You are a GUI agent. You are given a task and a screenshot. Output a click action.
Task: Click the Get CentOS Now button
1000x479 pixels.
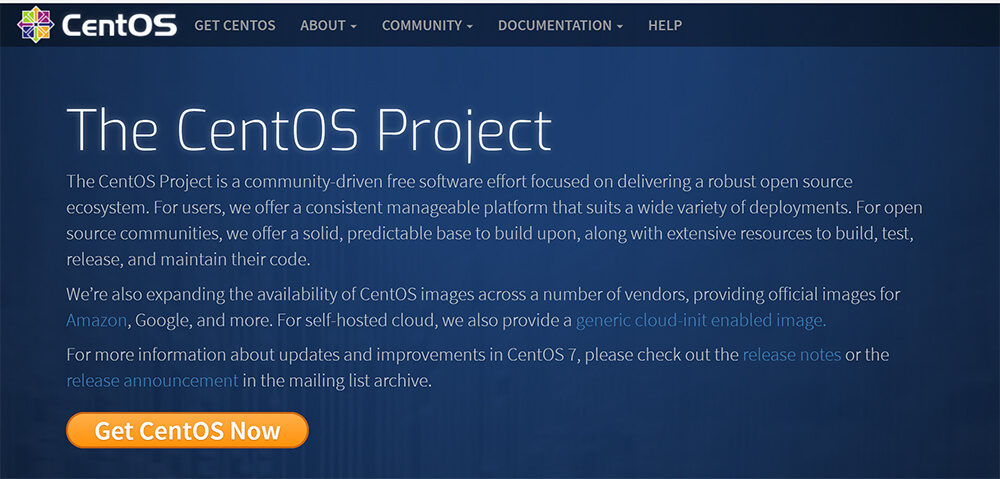point(188,431)
